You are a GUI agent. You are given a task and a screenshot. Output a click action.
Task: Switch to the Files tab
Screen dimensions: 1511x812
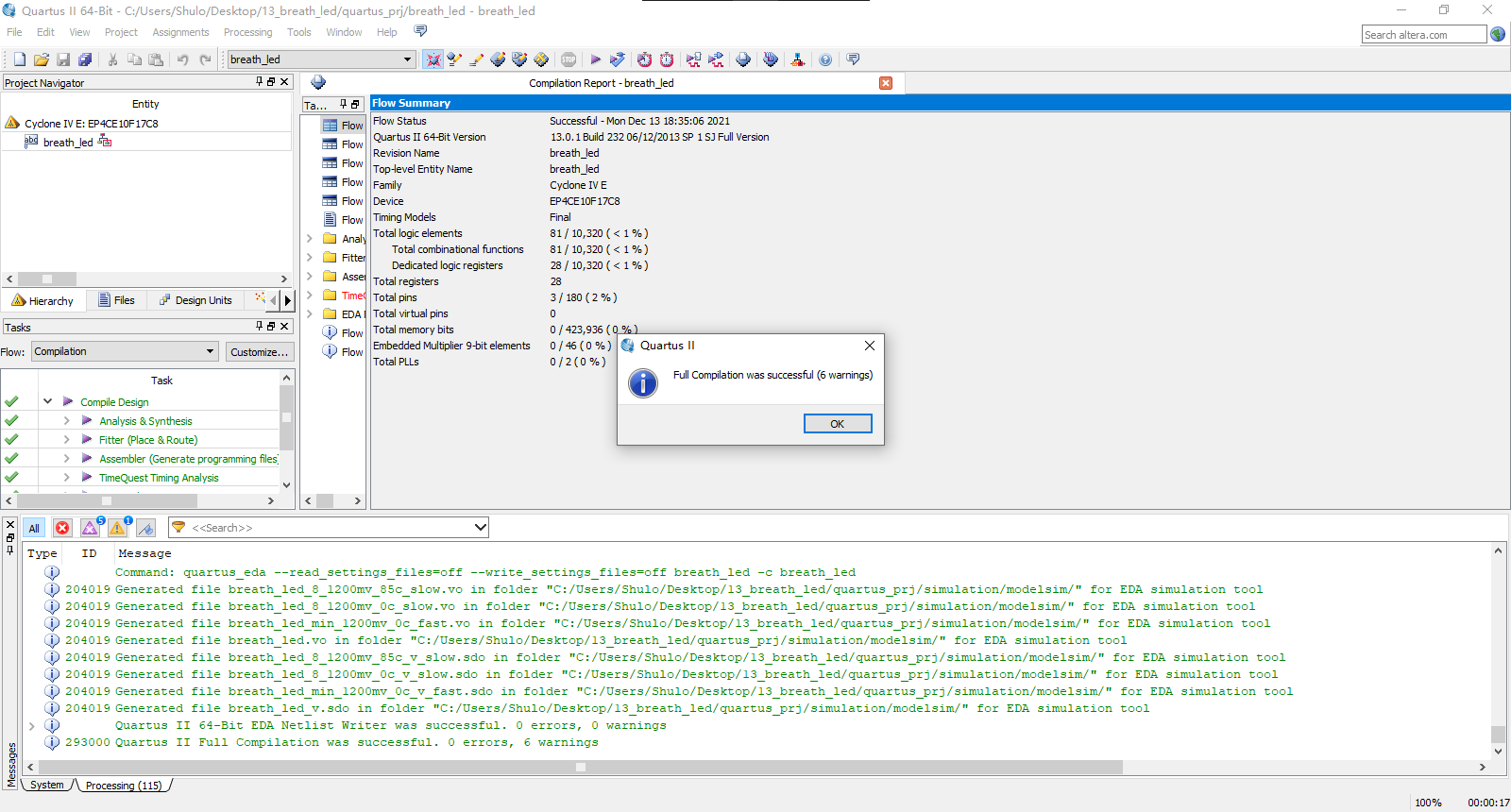(x=116, y=300)
